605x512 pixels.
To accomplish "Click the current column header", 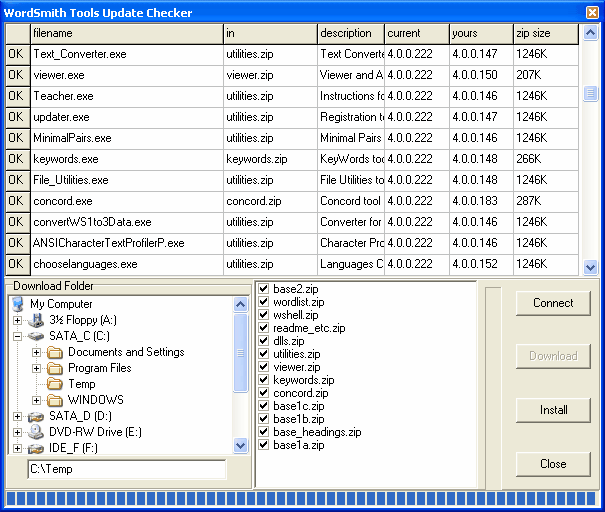I will coord(417,34).
